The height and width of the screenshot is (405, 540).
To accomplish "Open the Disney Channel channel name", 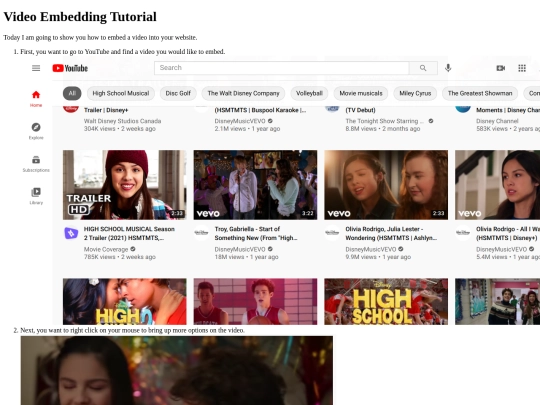I will pos(497,121).
